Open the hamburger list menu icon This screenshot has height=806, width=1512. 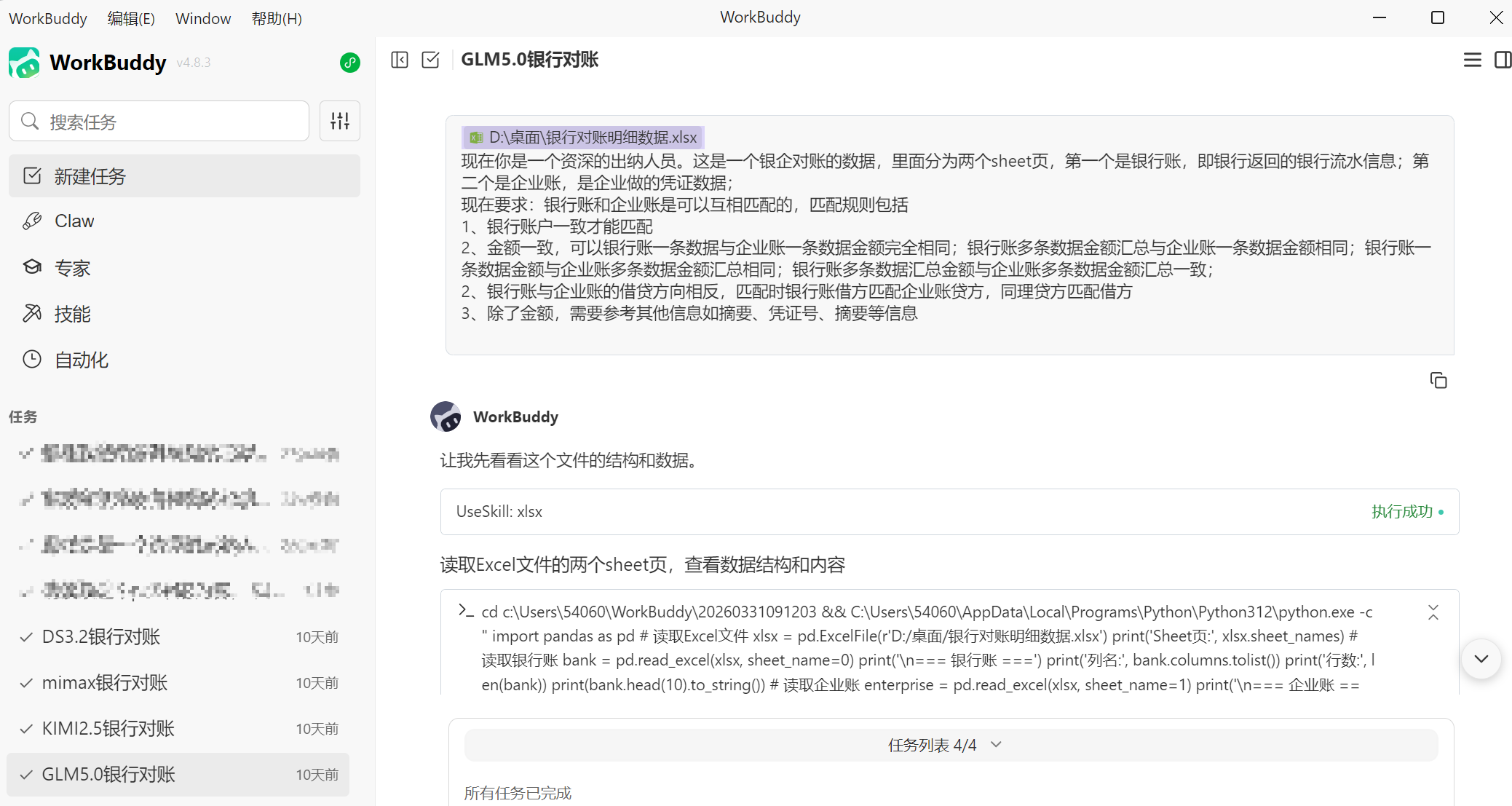tap(1472, 60)
